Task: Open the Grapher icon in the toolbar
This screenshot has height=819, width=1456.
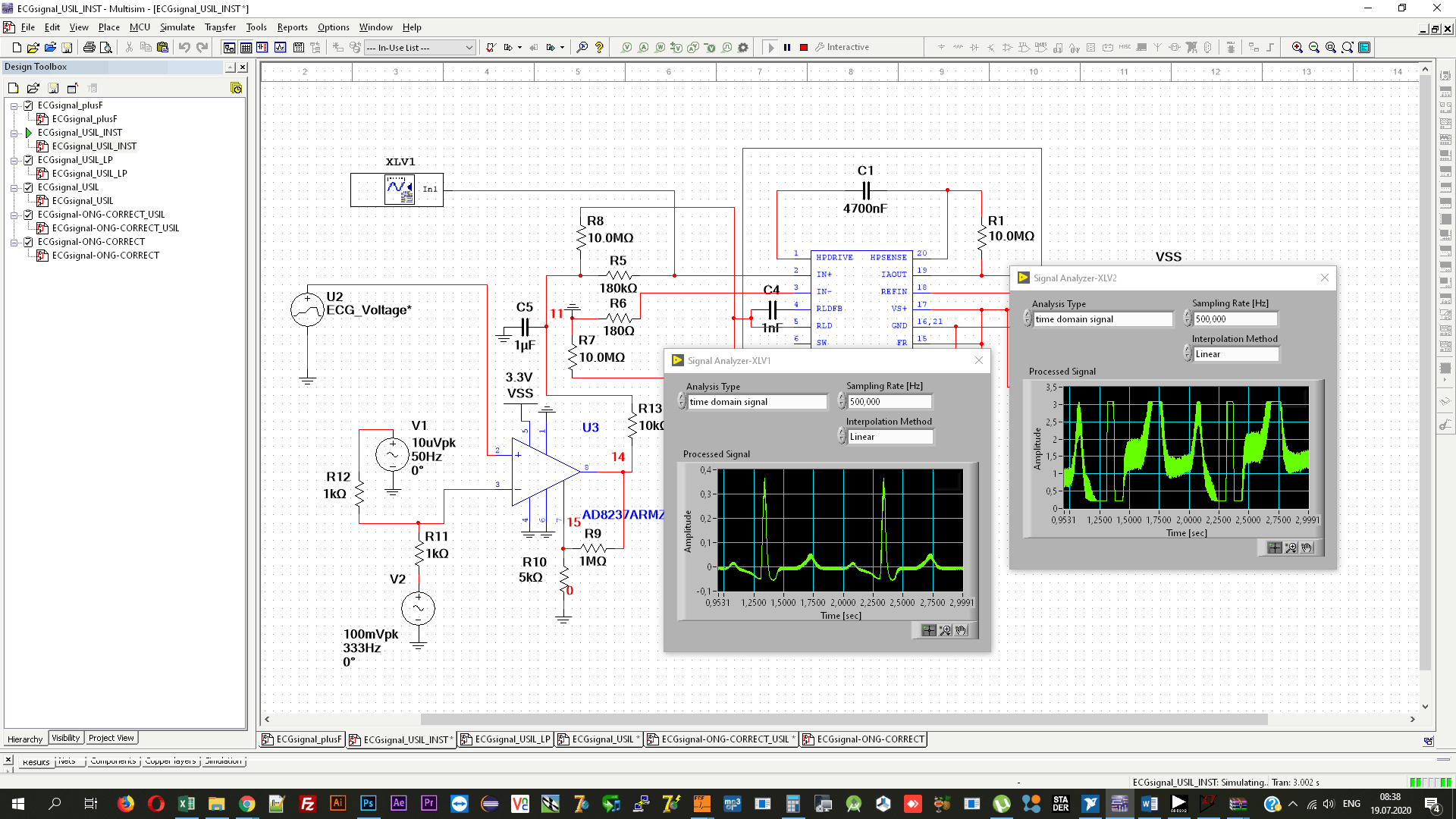Action: 280,47
